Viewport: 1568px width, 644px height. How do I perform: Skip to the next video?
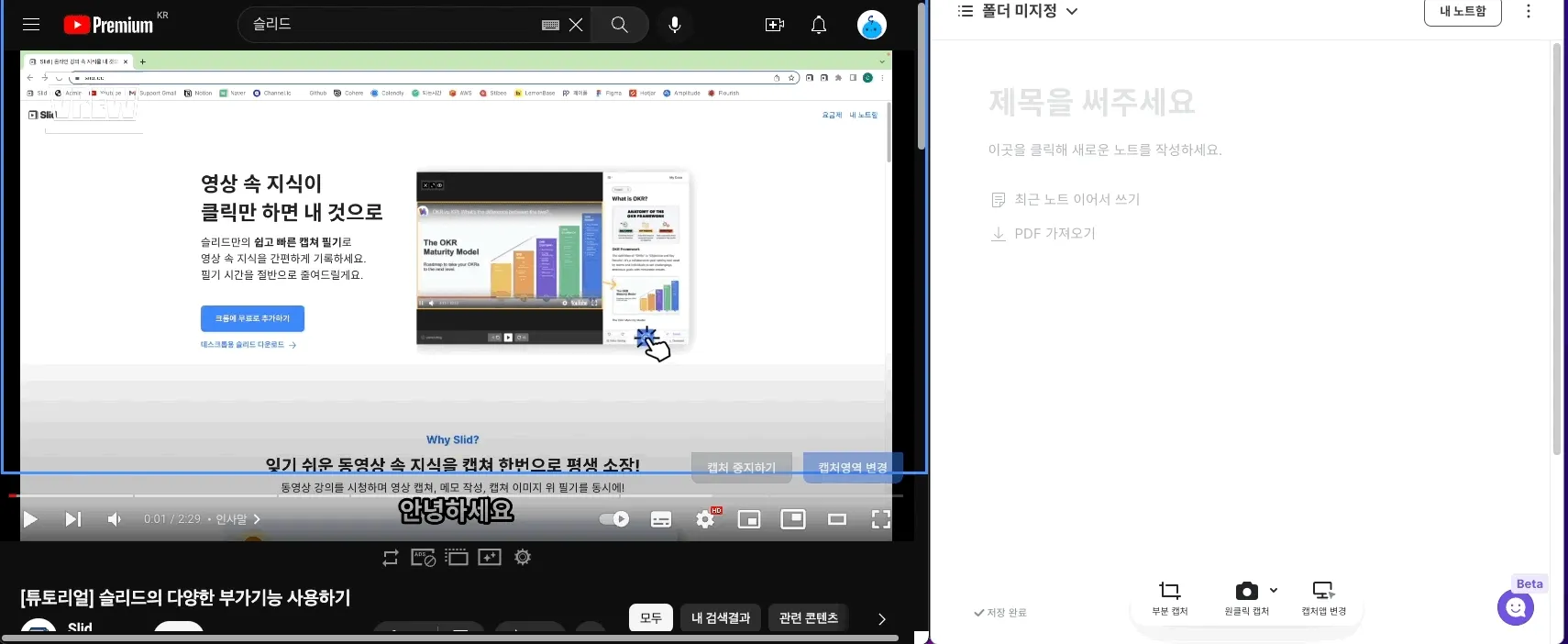tap(73, 519)
